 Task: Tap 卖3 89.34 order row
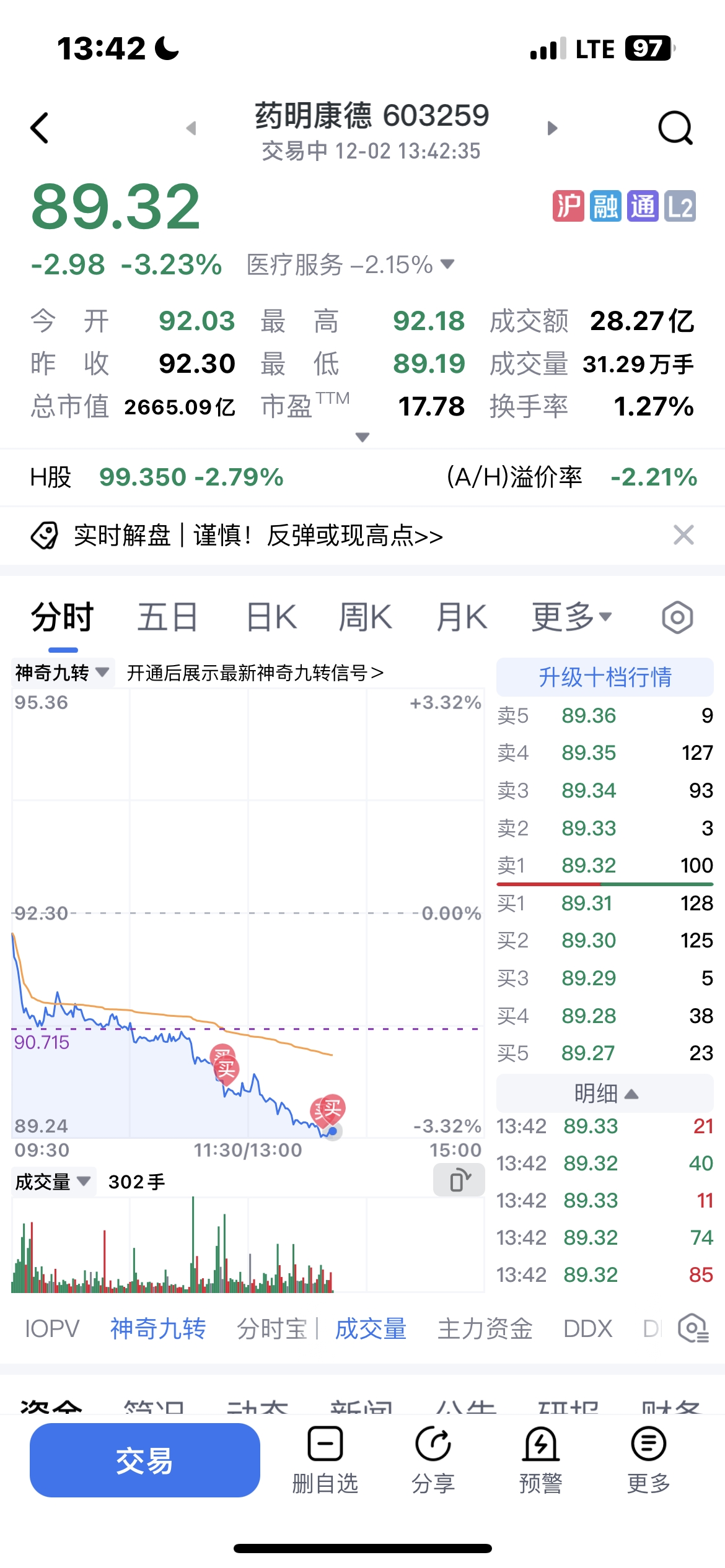(605, 790)
